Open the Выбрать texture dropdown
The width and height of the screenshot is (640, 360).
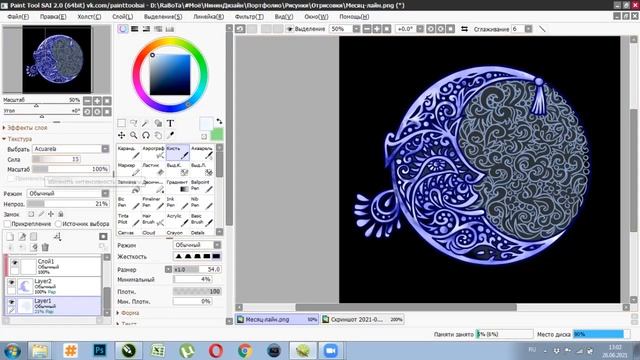[x=105, y=149]
